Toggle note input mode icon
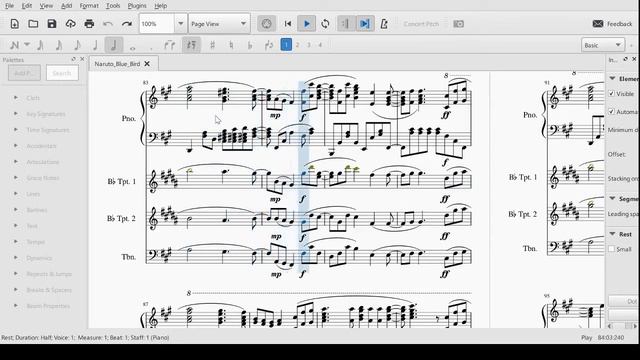The height and width of the screenshot is (360, 640). [15, 45]
